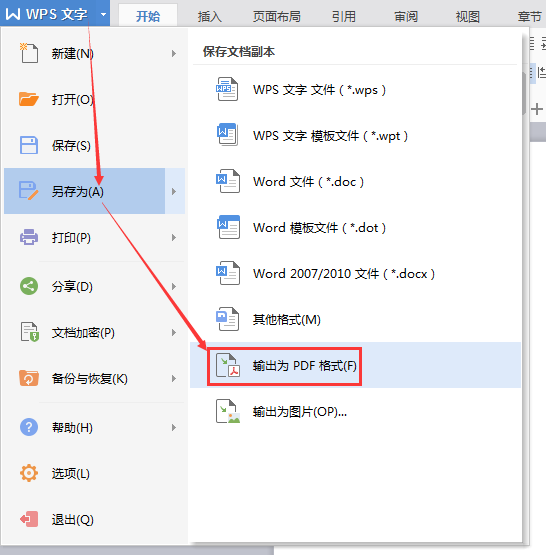546x555 pixels.
Task: Choose 退出(Q) to quit WPS
Action: click(x=94, y=520)
